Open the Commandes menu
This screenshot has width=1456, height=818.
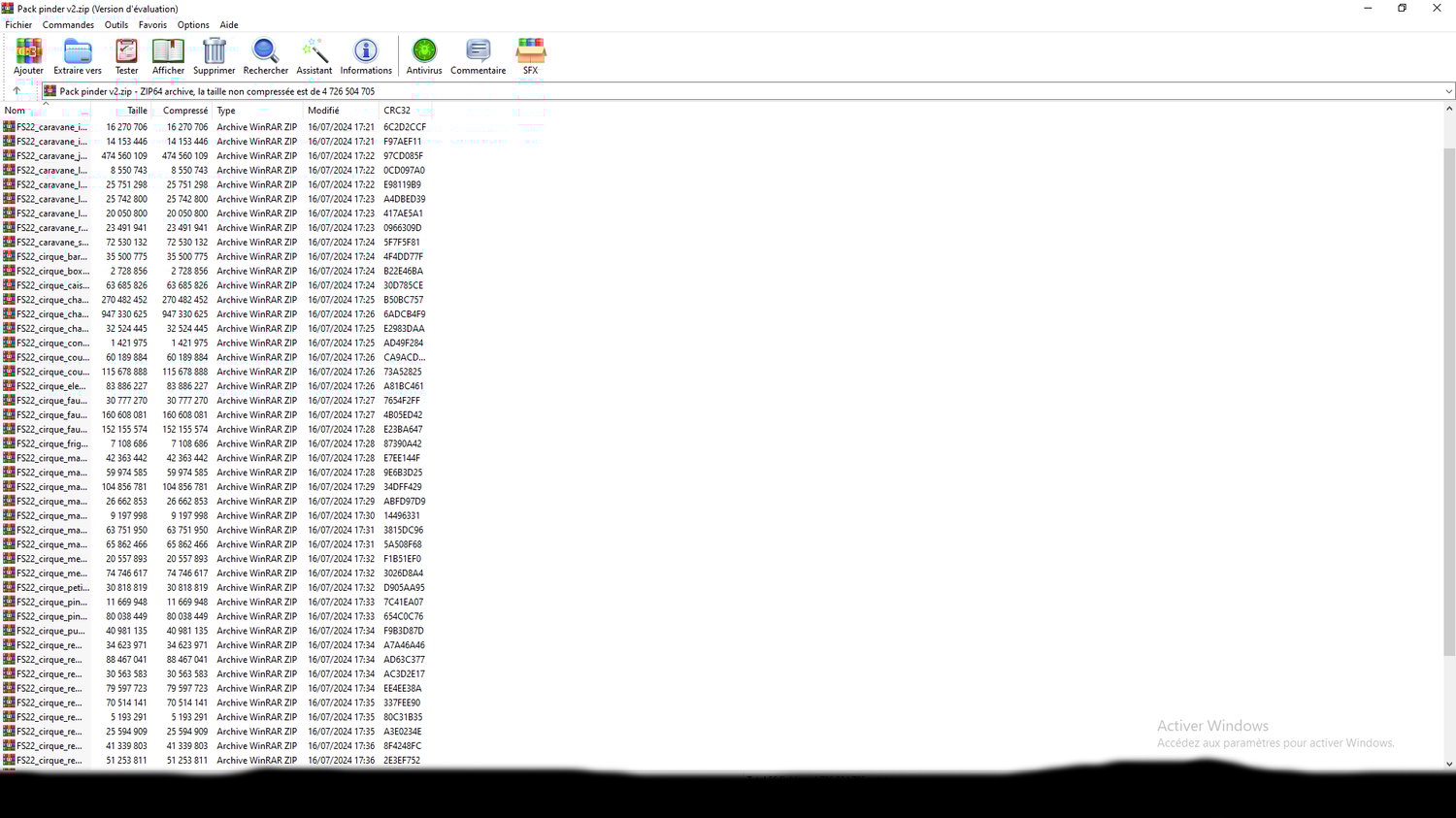pos(68,25)
